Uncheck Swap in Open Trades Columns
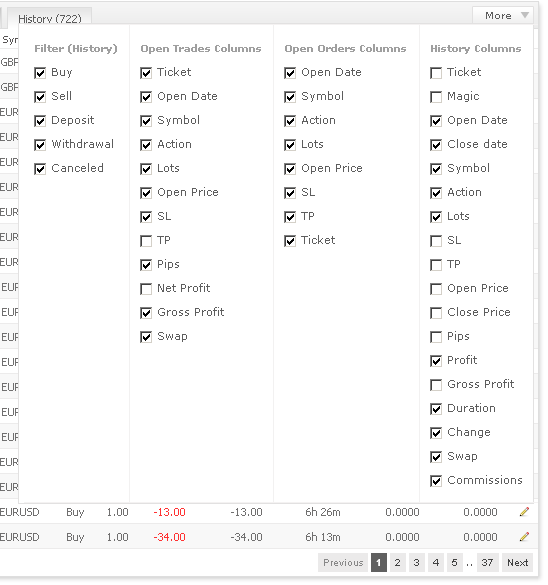The width and height of the screenshot is (548, 585). (x=146, y=337)
